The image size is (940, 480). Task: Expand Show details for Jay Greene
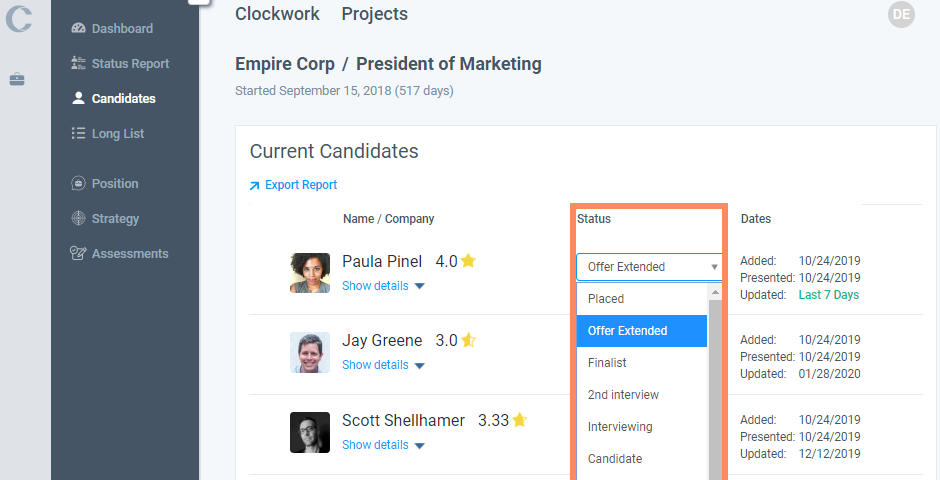383,365
